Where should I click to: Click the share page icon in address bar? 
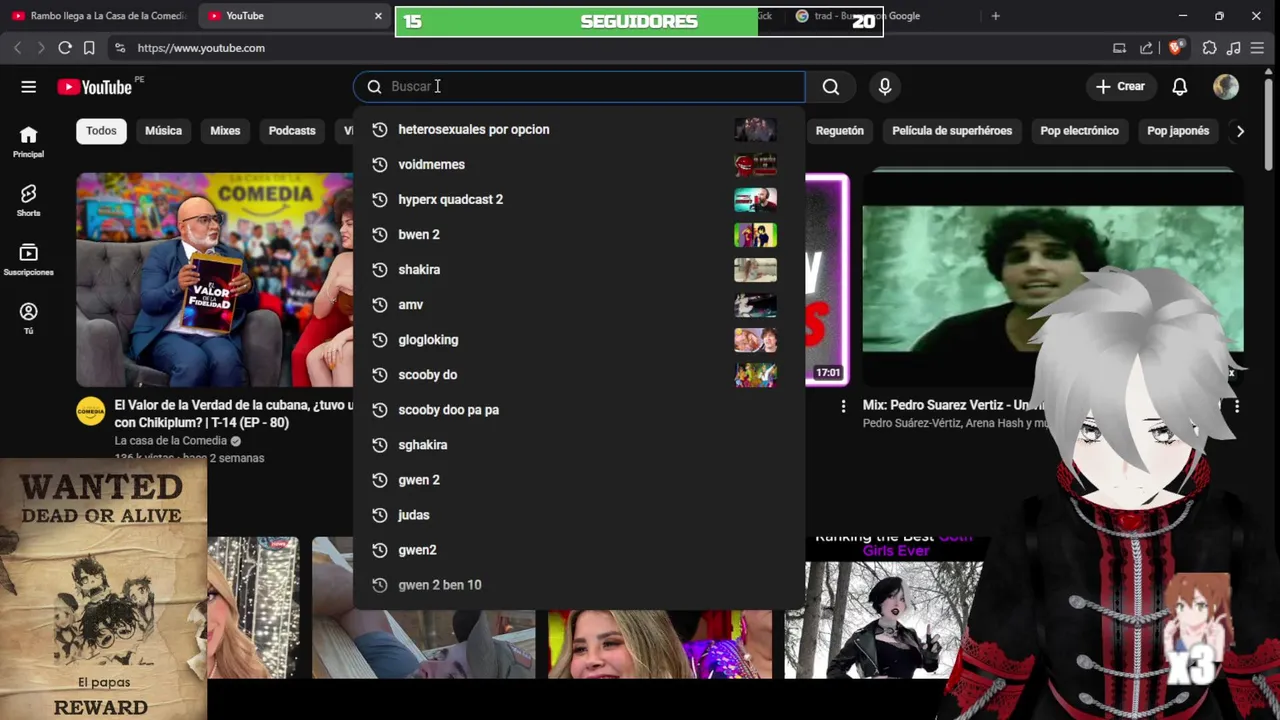1146,48
